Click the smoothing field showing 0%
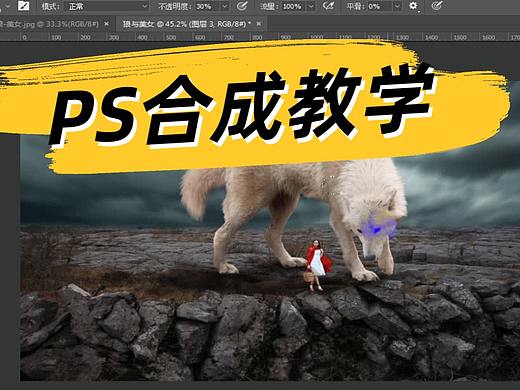Viewport: 520px width, 390px height. (379, 6)
